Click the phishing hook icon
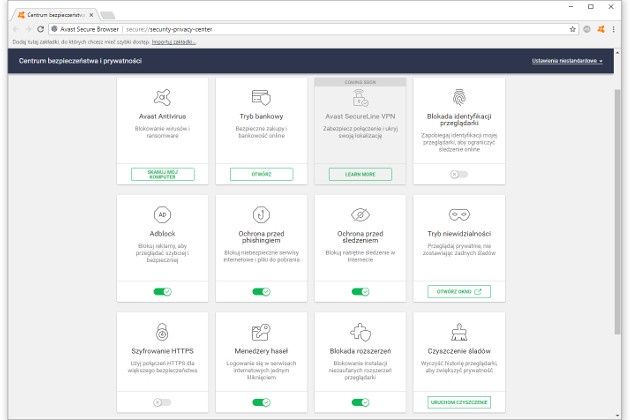Viewport: 630px width, 420px height. [261, 215]
